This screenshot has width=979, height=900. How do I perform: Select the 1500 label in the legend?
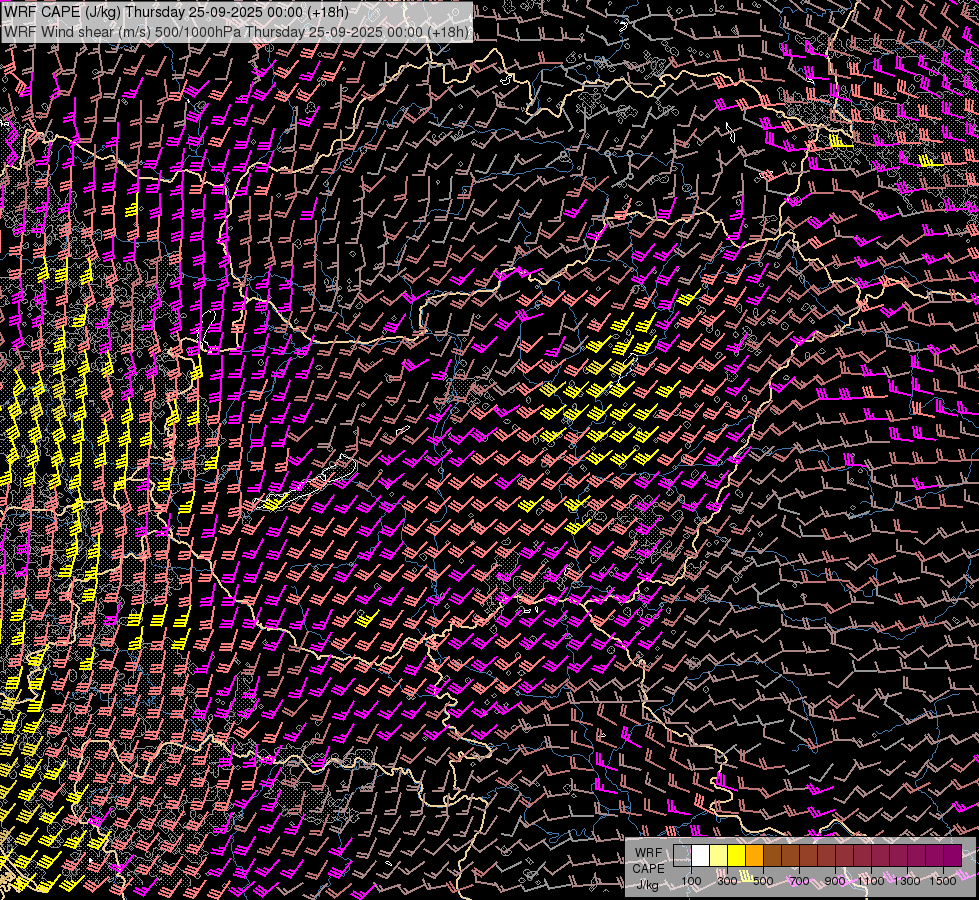[x=943, y=881]
